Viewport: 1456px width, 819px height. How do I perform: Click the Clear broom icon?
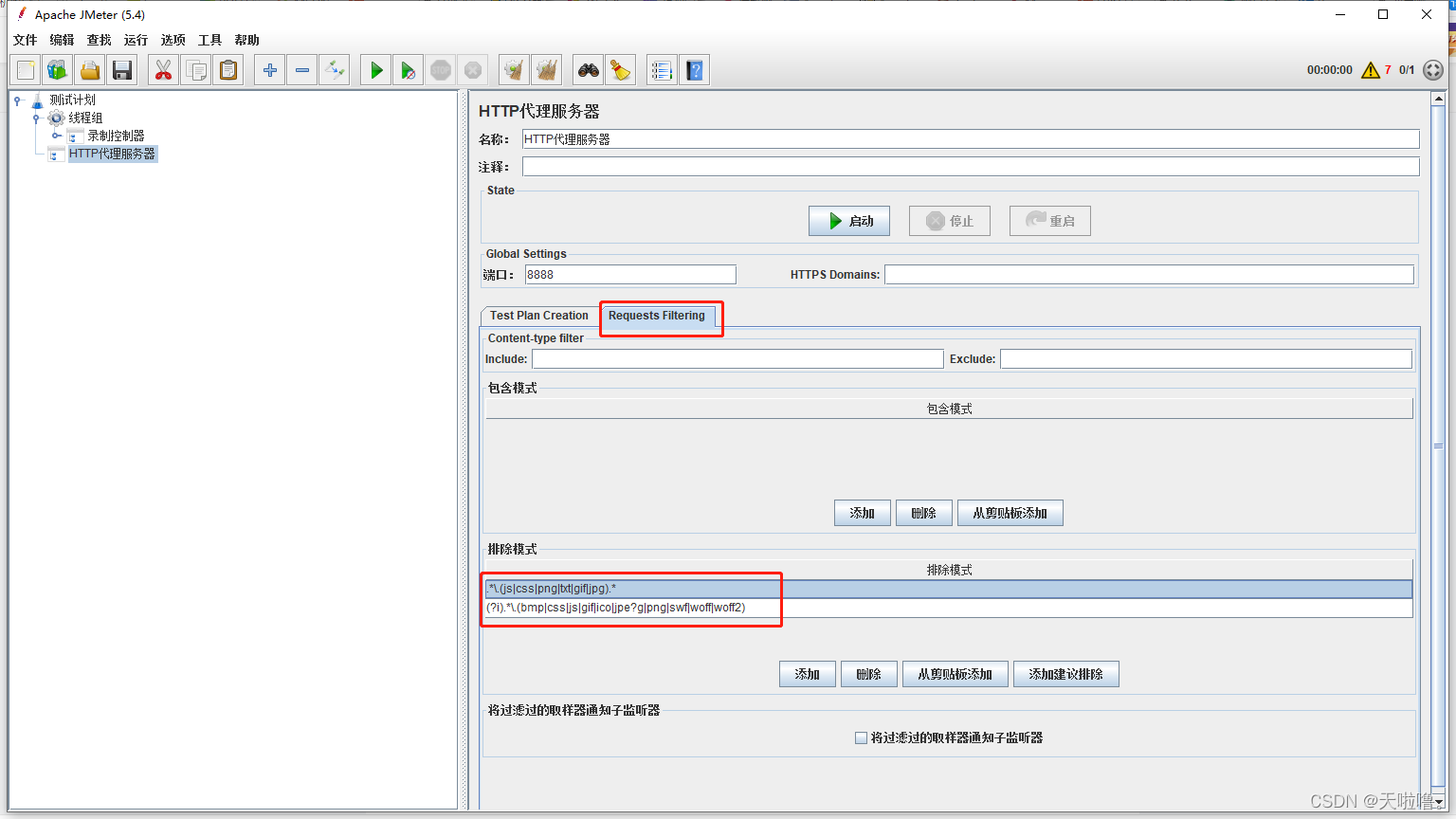pos(515,70)
